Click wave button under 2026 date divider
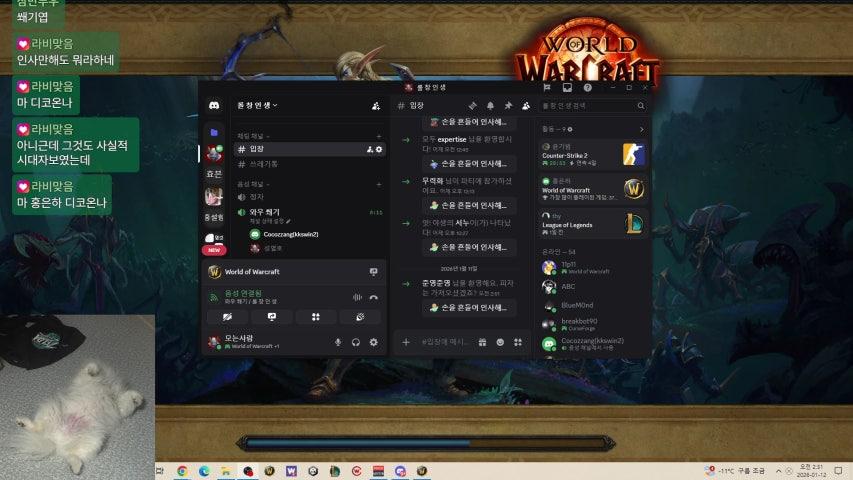853x480 pixels. 469,308
